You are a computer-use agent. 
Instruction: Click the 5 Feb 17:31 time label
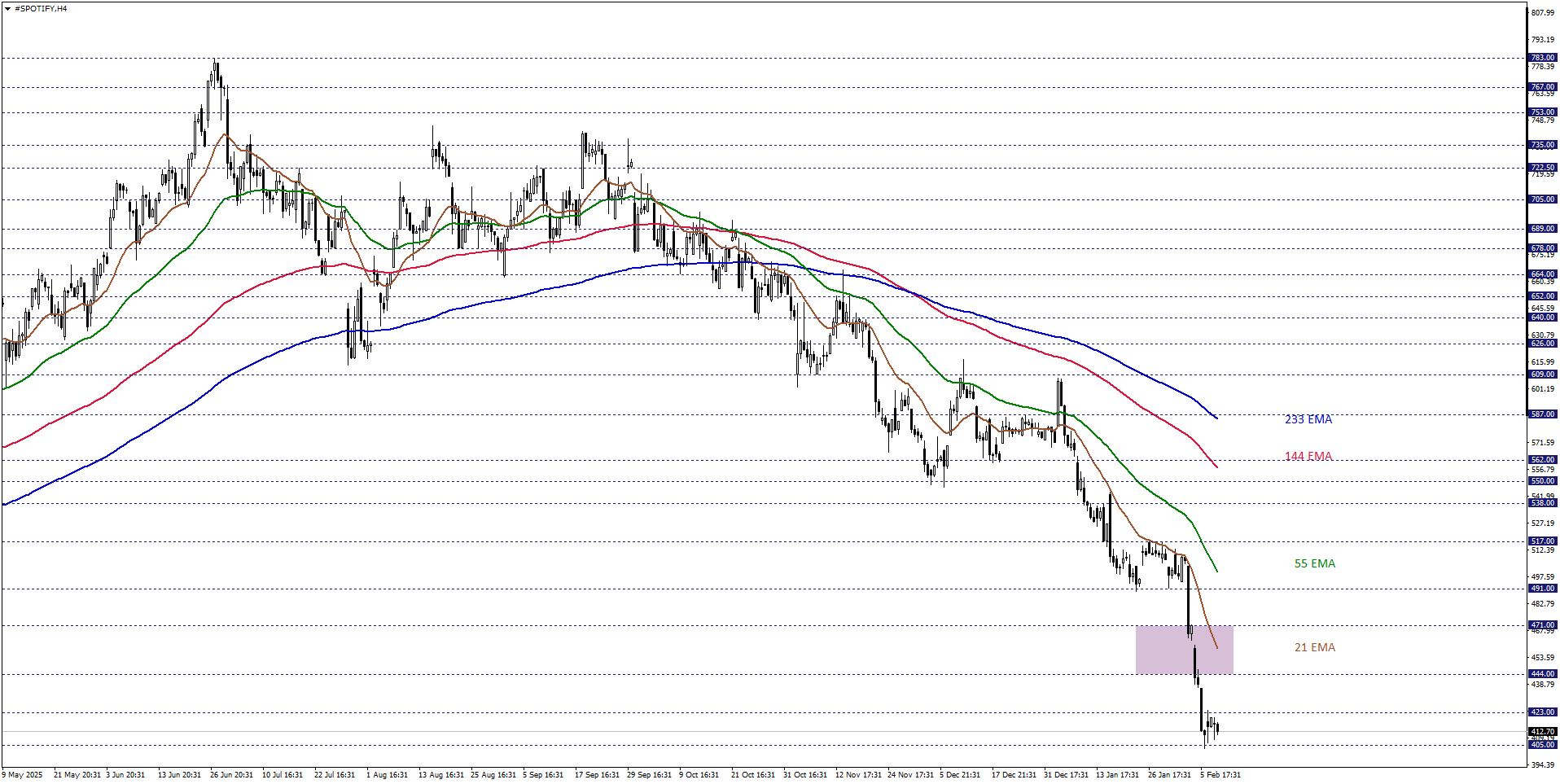[1220, 774]
